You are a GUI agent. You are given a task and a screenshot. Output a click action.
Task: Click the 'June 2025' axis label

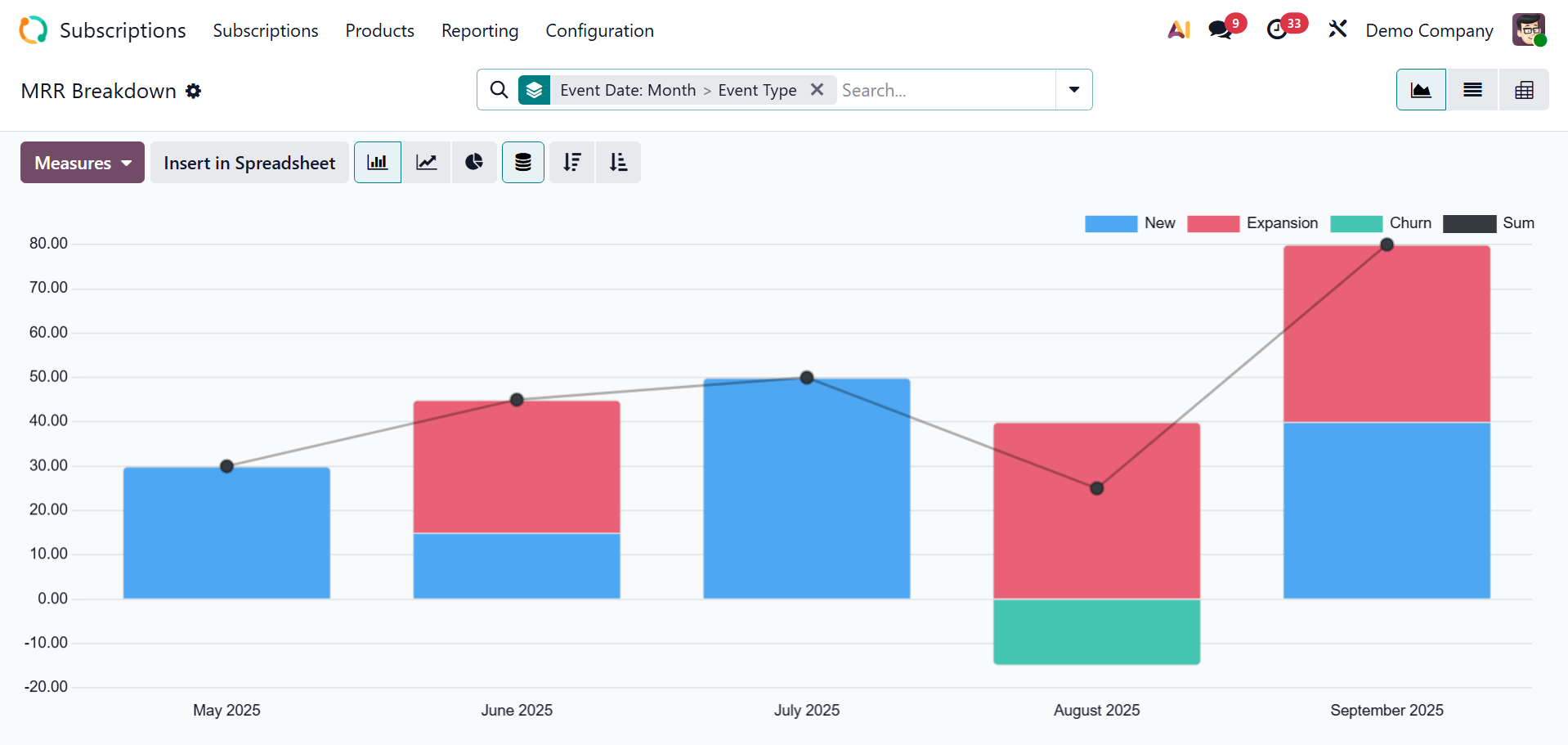(x=517, y=711)
